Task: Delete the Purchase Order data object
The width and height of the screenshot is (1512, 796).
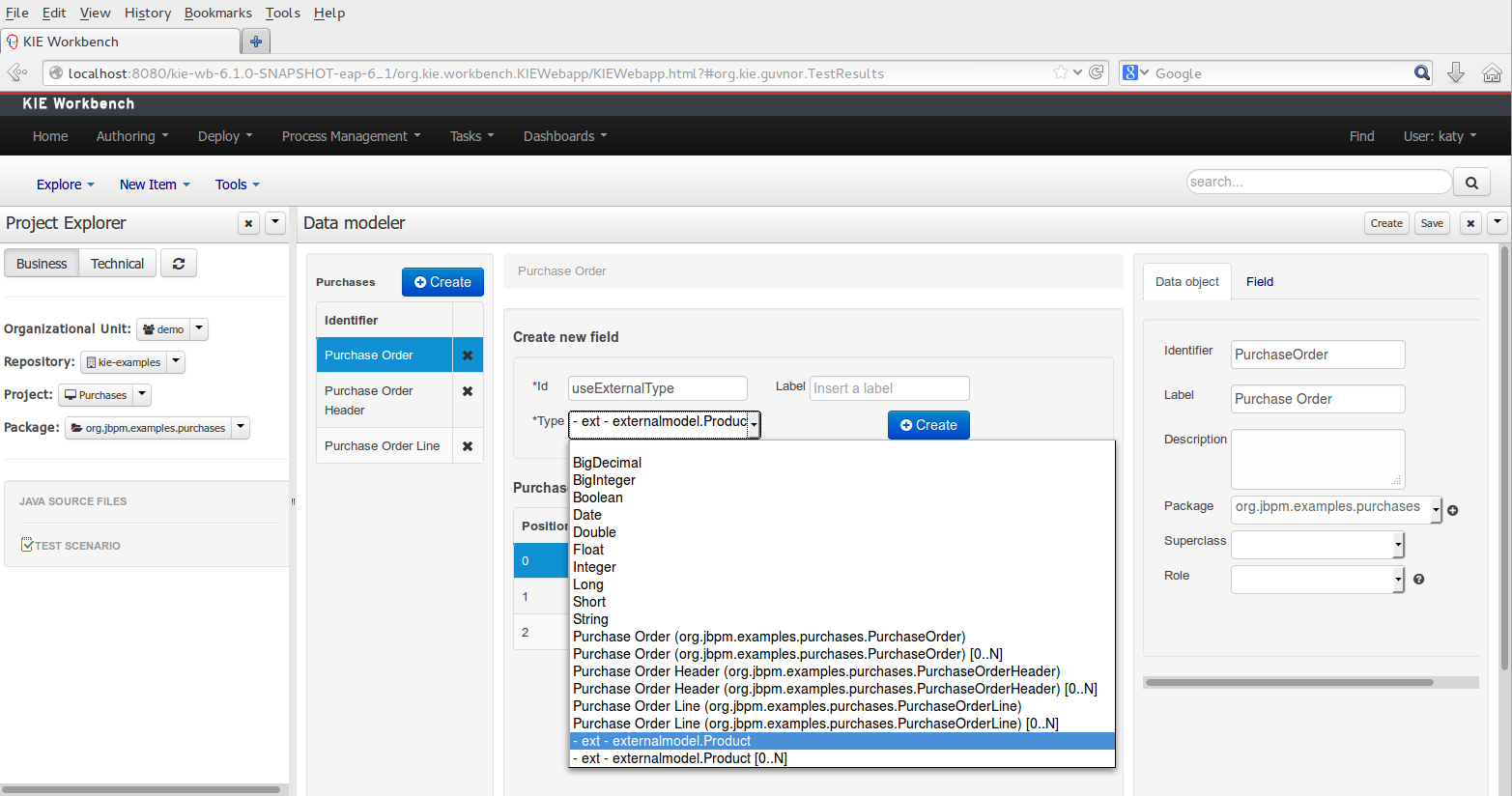Action: tap(468, 355)
